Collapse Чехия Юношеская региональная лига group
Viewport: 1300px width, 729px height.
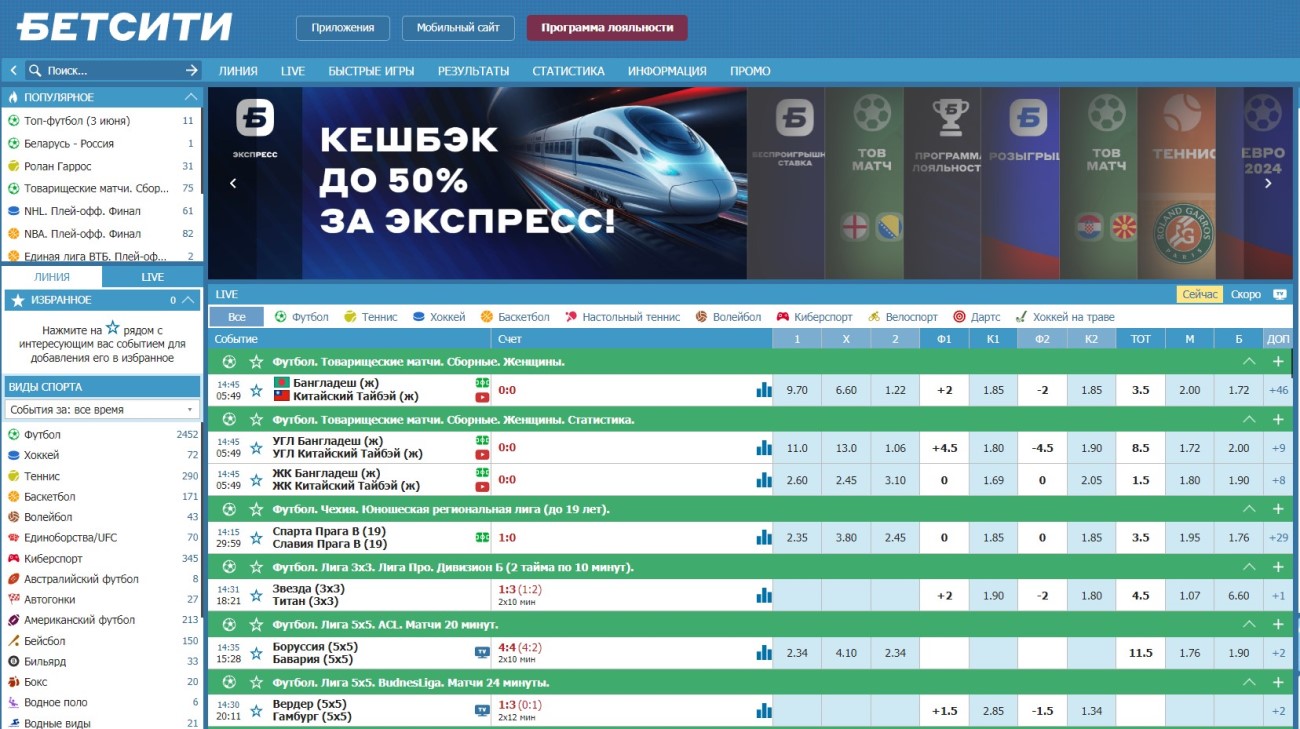1247,509
